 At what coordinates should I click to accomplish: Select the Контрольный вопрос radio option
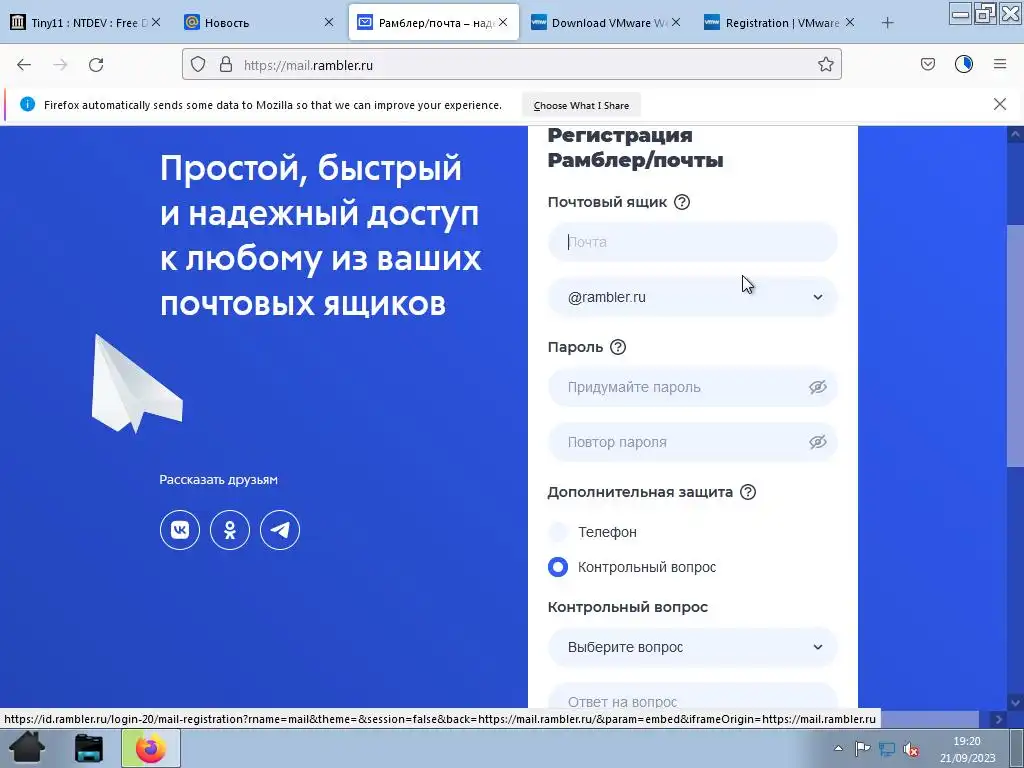pyautogui.click(x=558, y=567)
